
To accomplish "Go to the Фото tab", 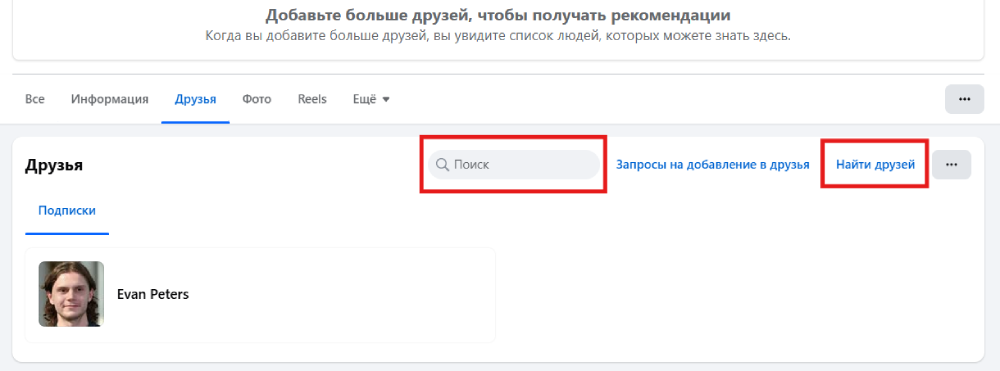I will pyautogui.click(x=256, y=99).
